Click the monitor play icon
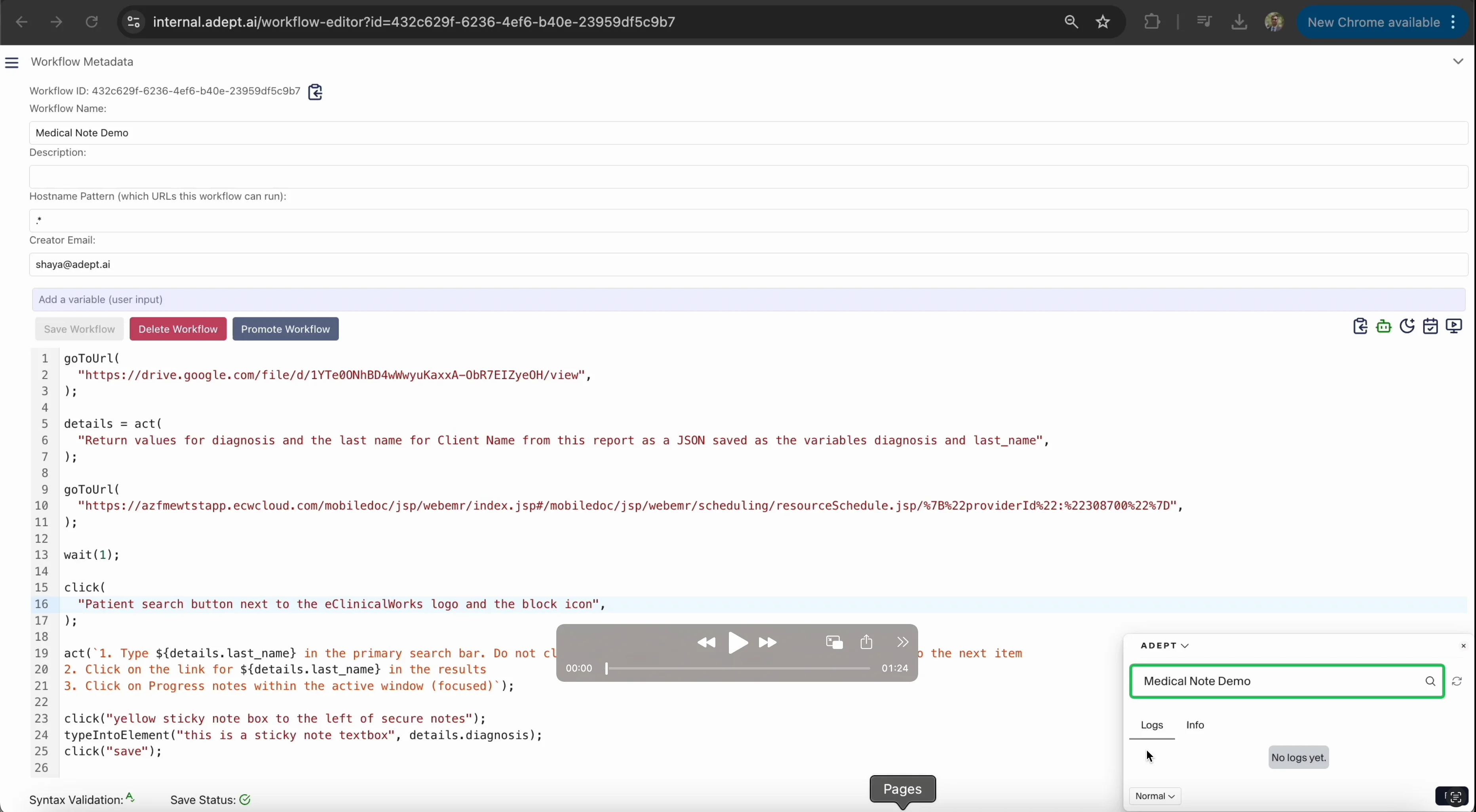This screenshot has height=812, width=1476. click(1454, 326)
